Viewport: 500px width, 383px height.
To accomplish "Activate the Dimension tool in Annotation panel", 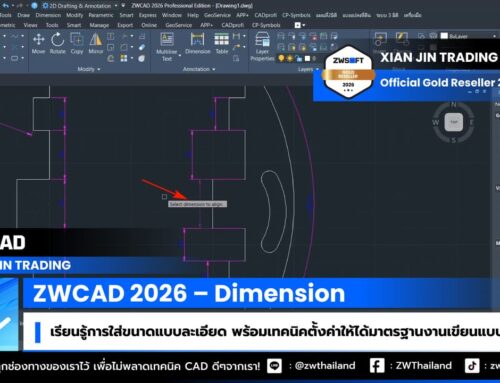I will 198,43.
